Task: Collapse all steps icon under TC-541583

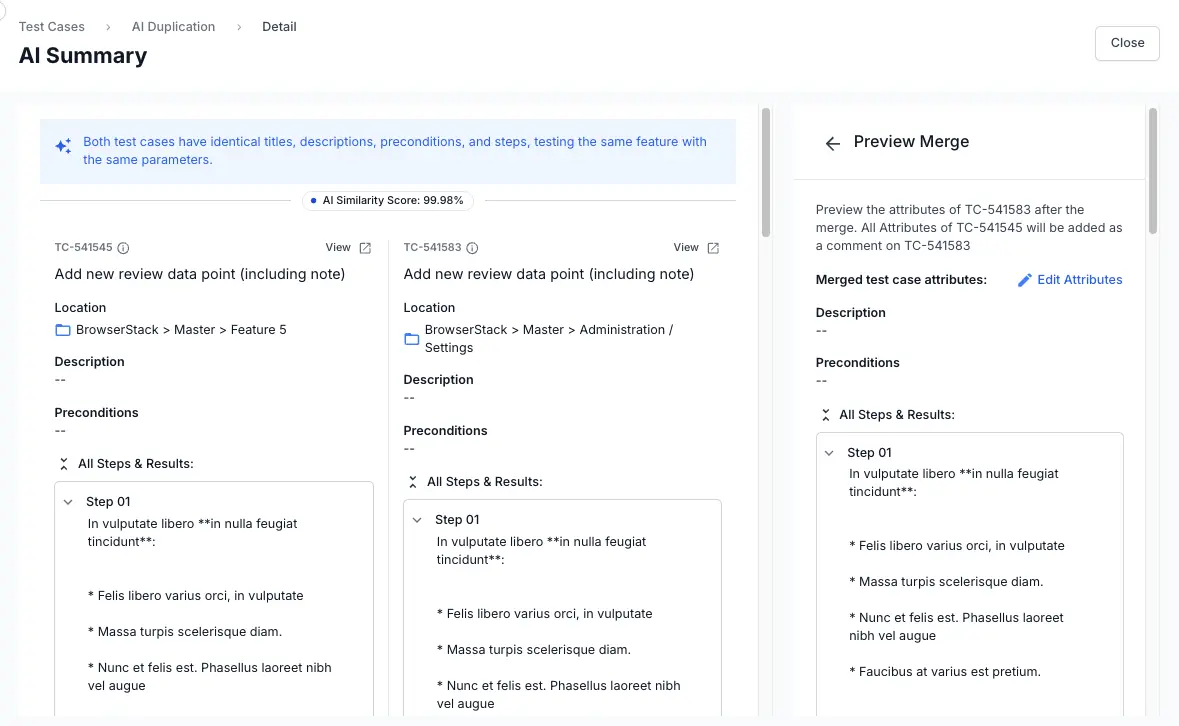Action: coord(413,482)
